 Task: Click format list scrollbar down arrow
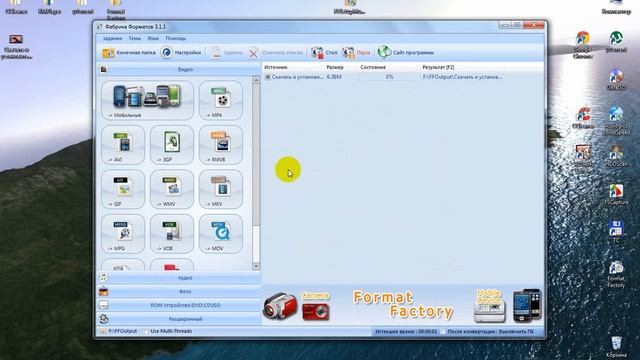click(256, 267)
